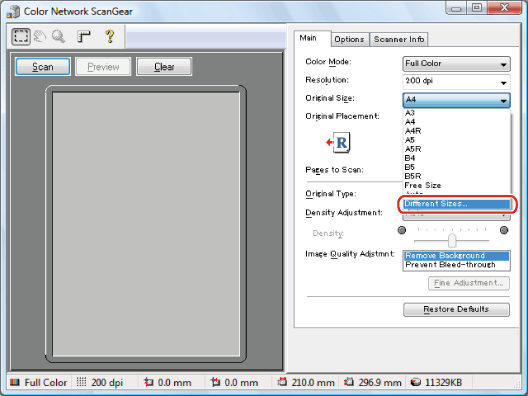Screen dimensions: 528x396
Task: Choose the hand move tool
Action: [40, 36]
